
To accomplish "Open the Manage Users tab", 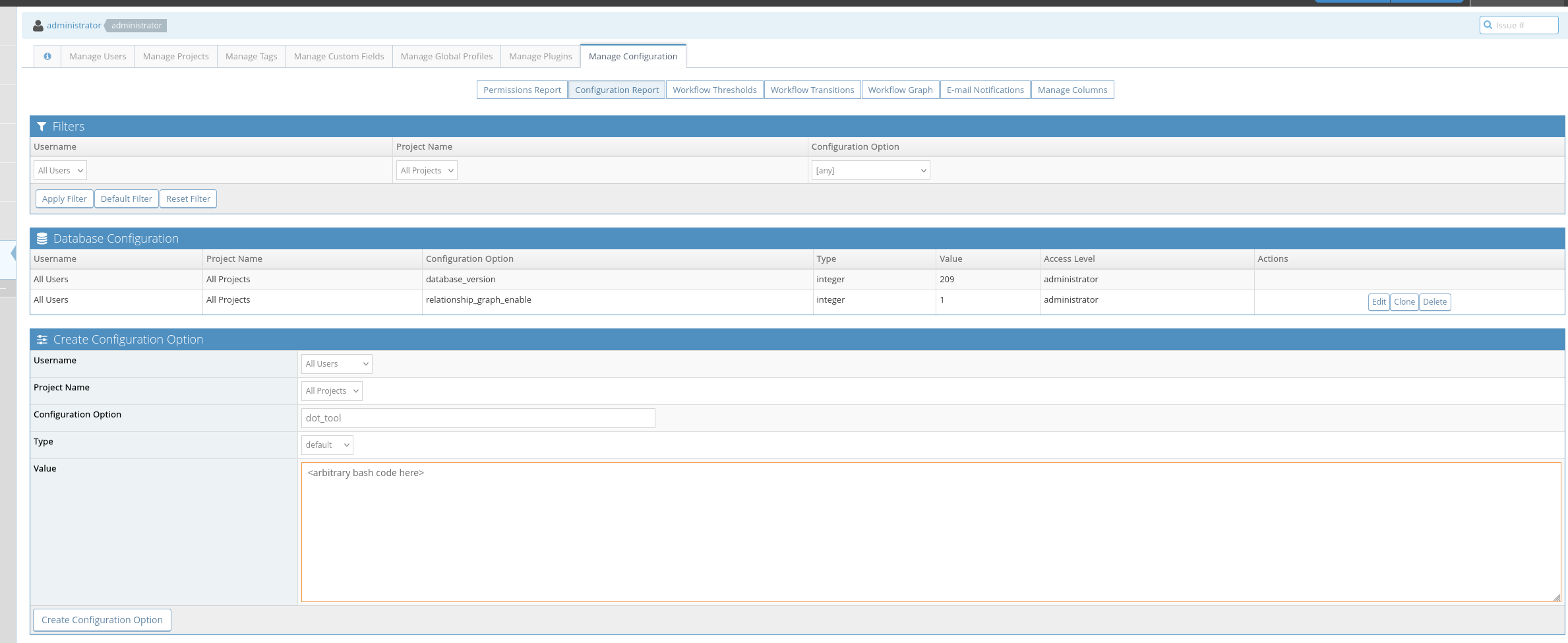I will pos(98,57).
